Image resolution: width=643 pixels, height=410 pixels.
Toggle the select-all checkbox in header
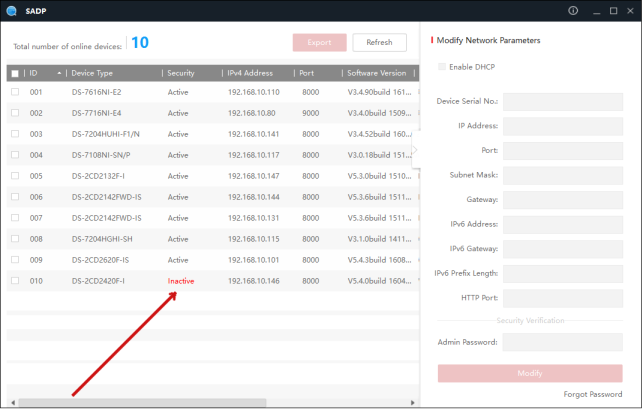(x=15, y=73)
